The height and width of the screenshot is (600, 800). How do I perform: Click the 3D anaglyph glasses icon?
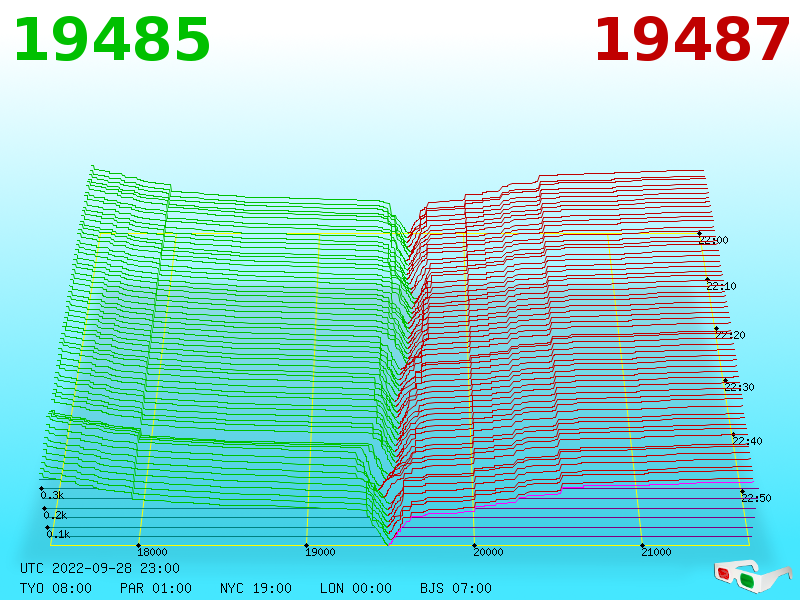[x=752, y=577]
